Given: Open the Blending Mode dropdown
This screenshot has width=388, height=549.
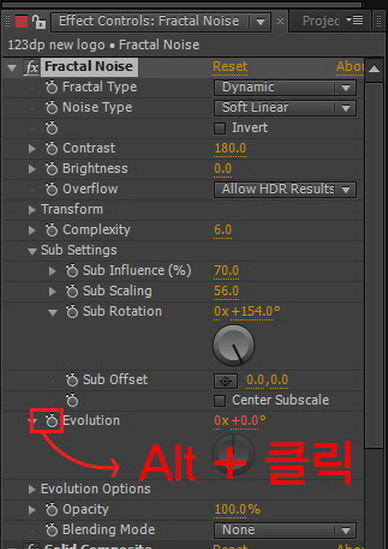Looking at the screenshot, I should (285, 530).
